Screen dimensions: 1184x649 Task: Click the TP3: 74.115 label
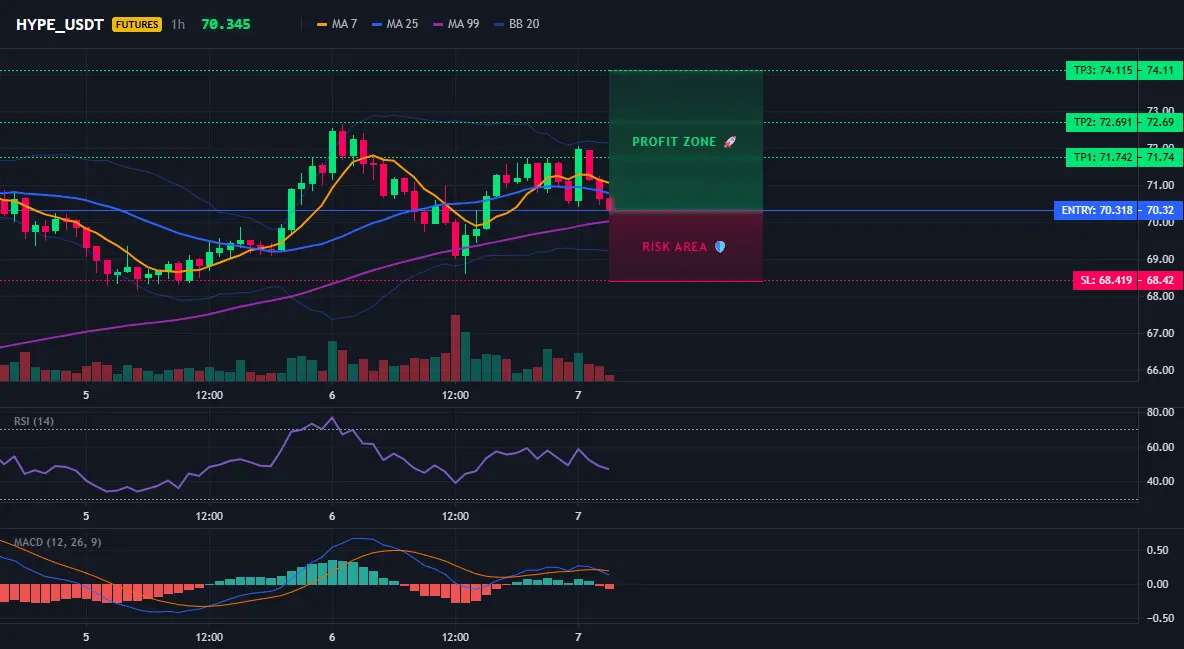coord(1102,70)
